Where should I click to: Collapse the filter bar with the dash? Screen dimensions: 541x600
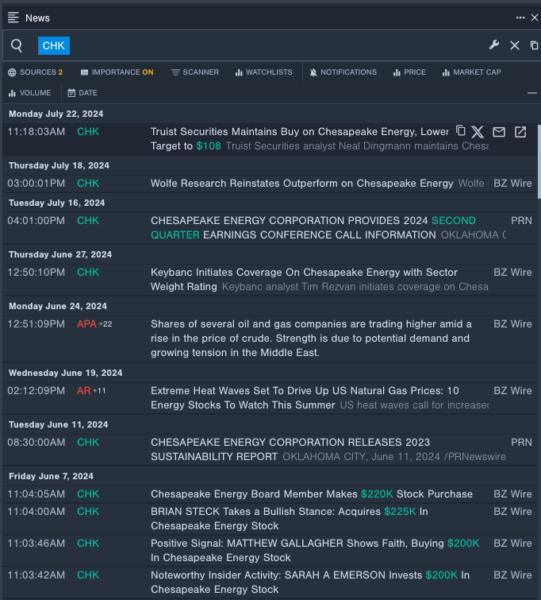[532, 93]
